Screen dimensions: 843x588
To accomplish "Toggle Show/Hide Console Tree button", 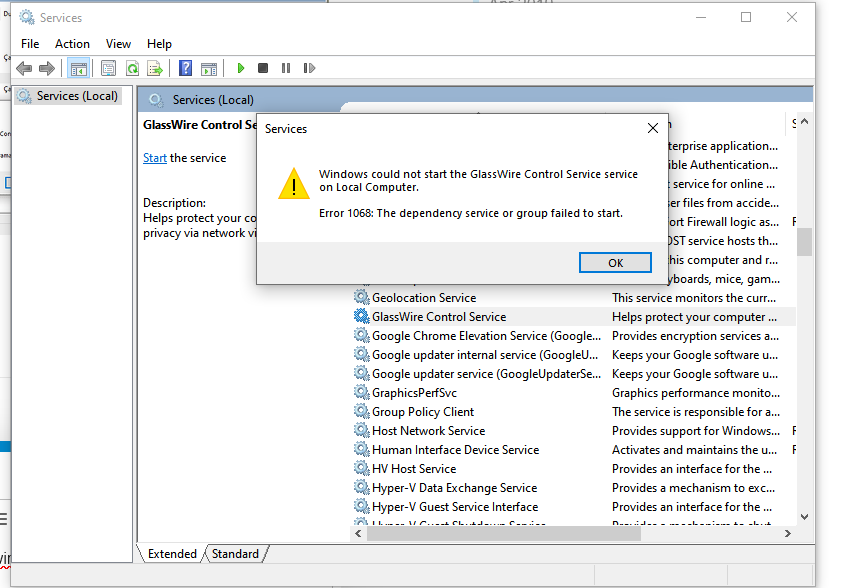I will pyautogui.click(x=78, y=69).
